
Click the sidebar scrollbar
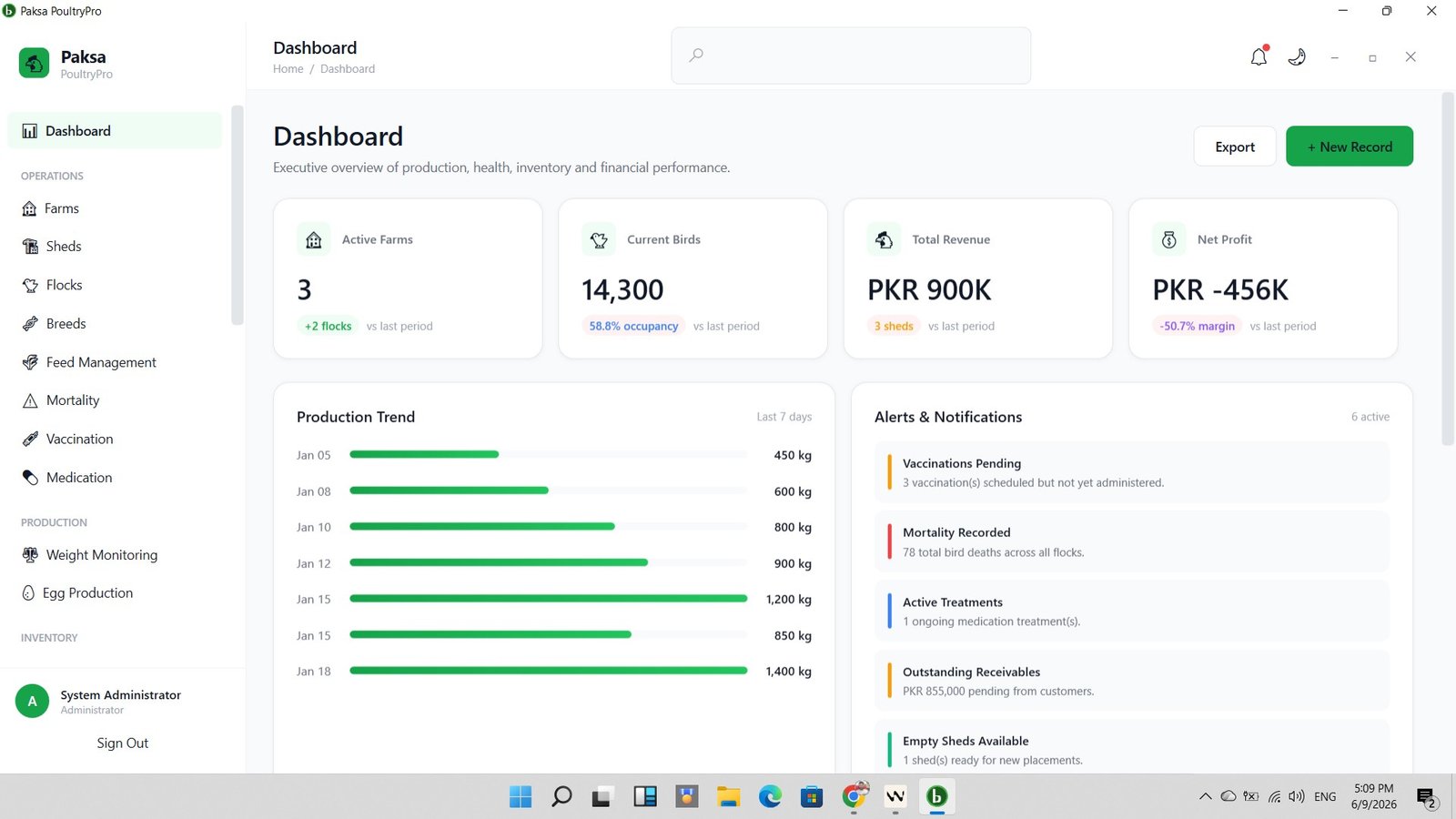tap(238, 215)
